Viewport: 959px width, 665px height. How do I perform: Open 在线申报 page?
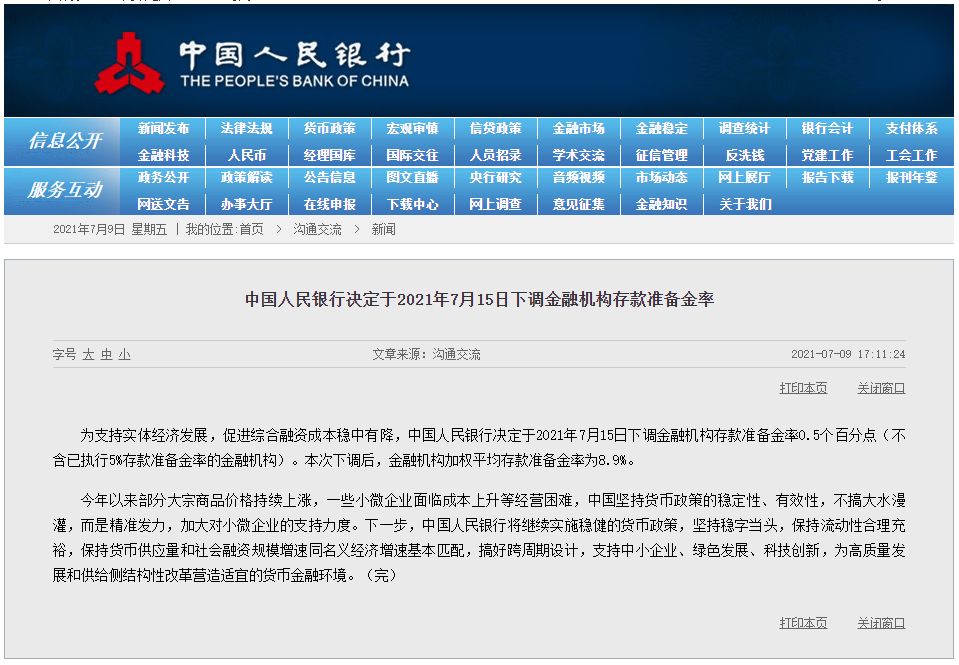click(x=330, y=204)
